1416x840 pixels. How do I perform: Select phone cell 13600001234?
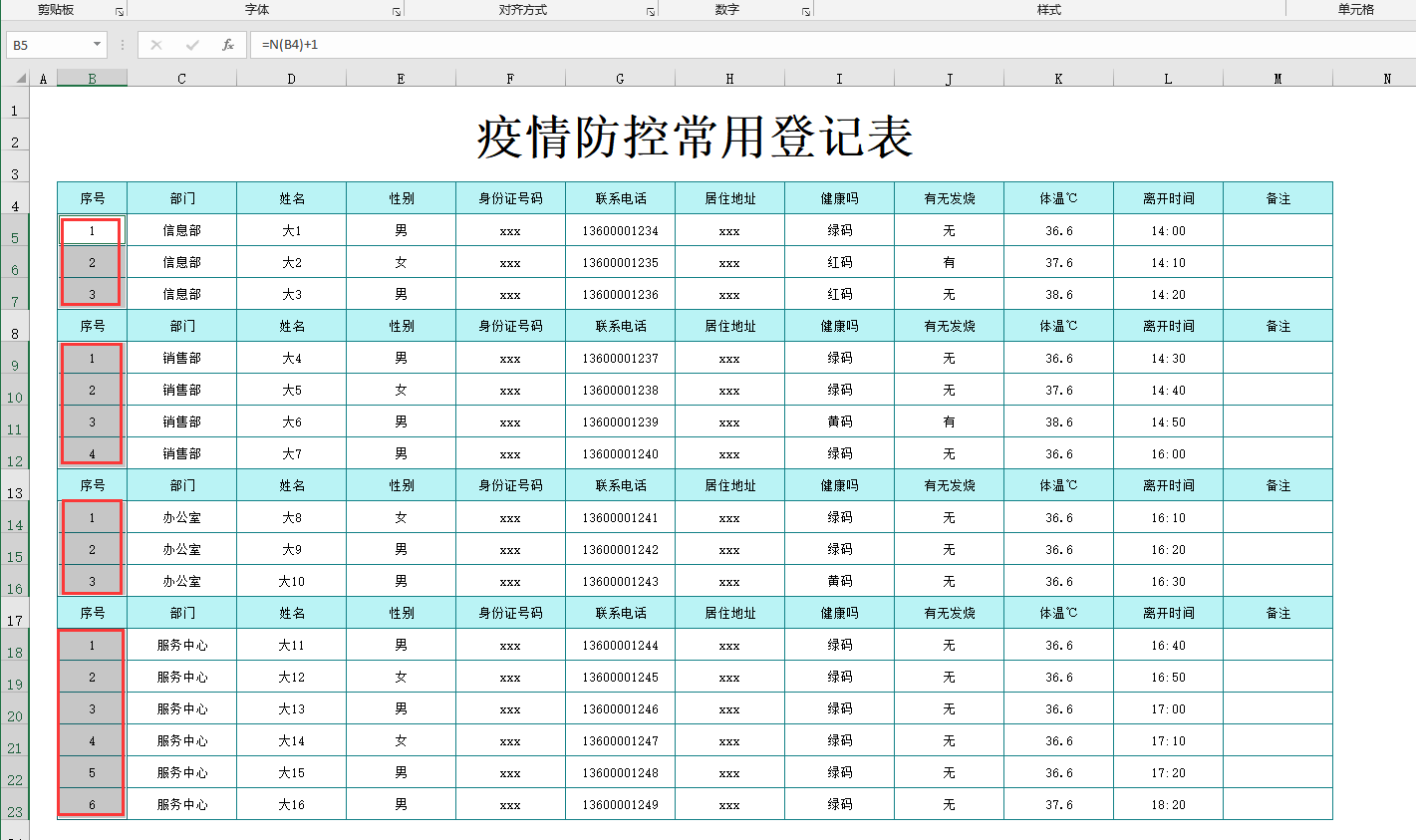click(x=620, y=230)
